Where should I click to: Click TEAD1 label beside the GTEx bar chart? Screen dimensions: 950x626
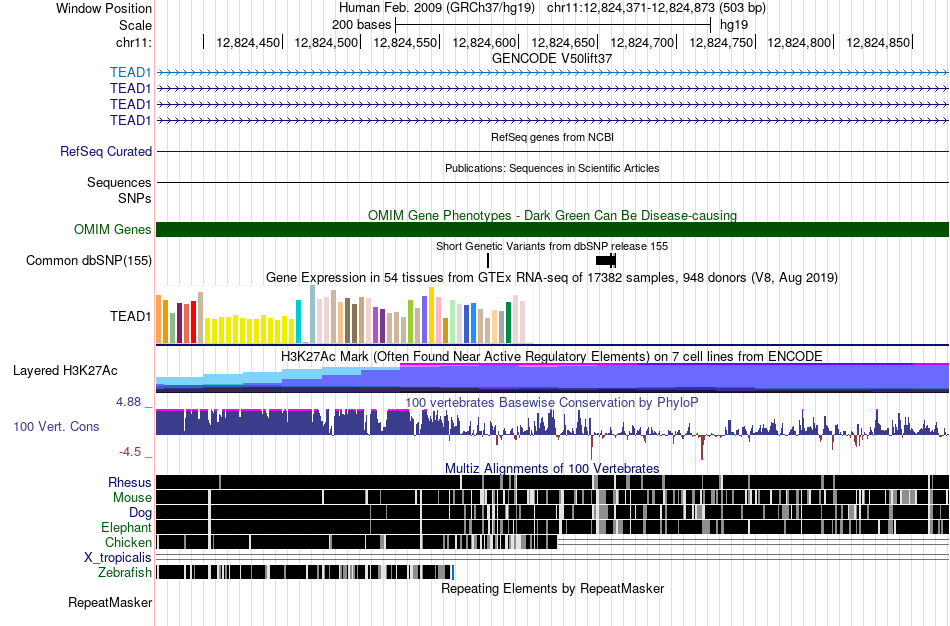pyautogui.click(x=130, y=316)
